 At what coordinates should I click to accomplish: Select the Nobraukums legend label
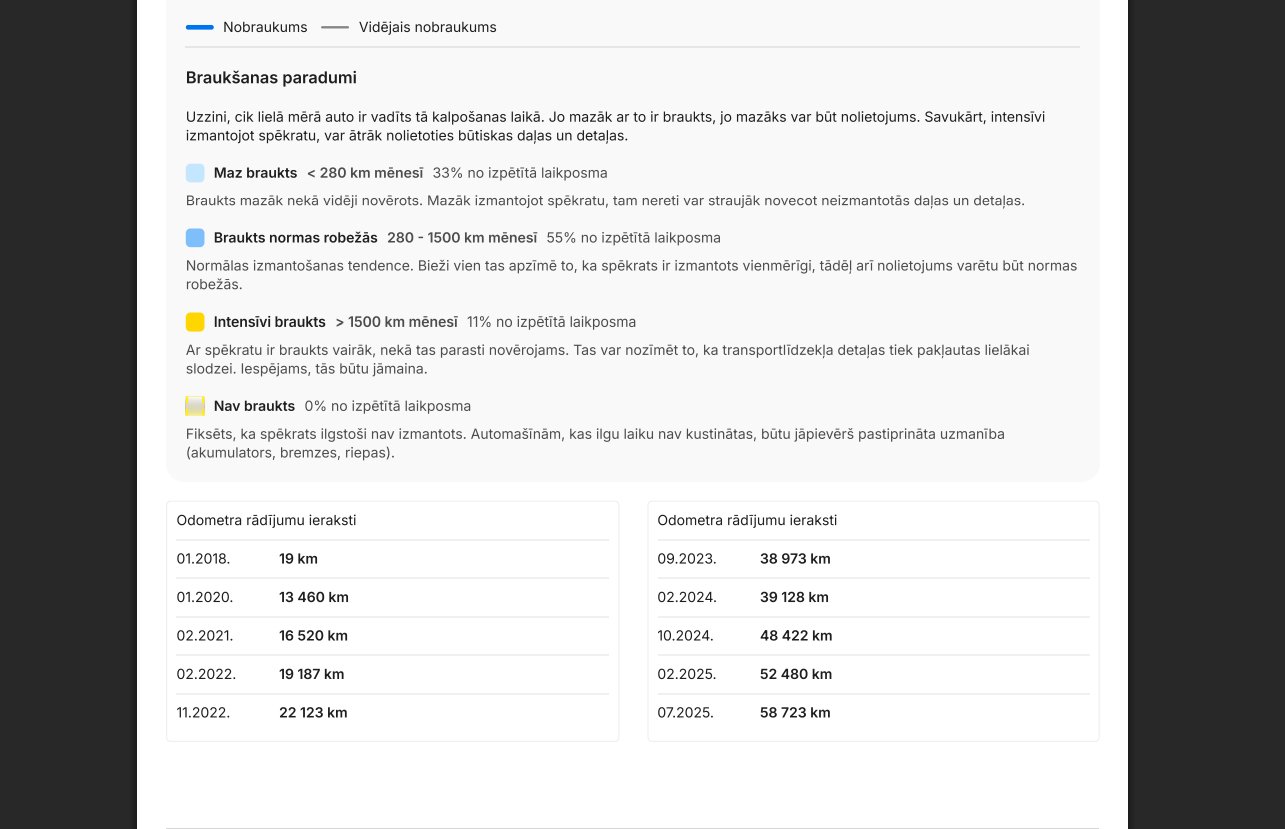[265, 28]
